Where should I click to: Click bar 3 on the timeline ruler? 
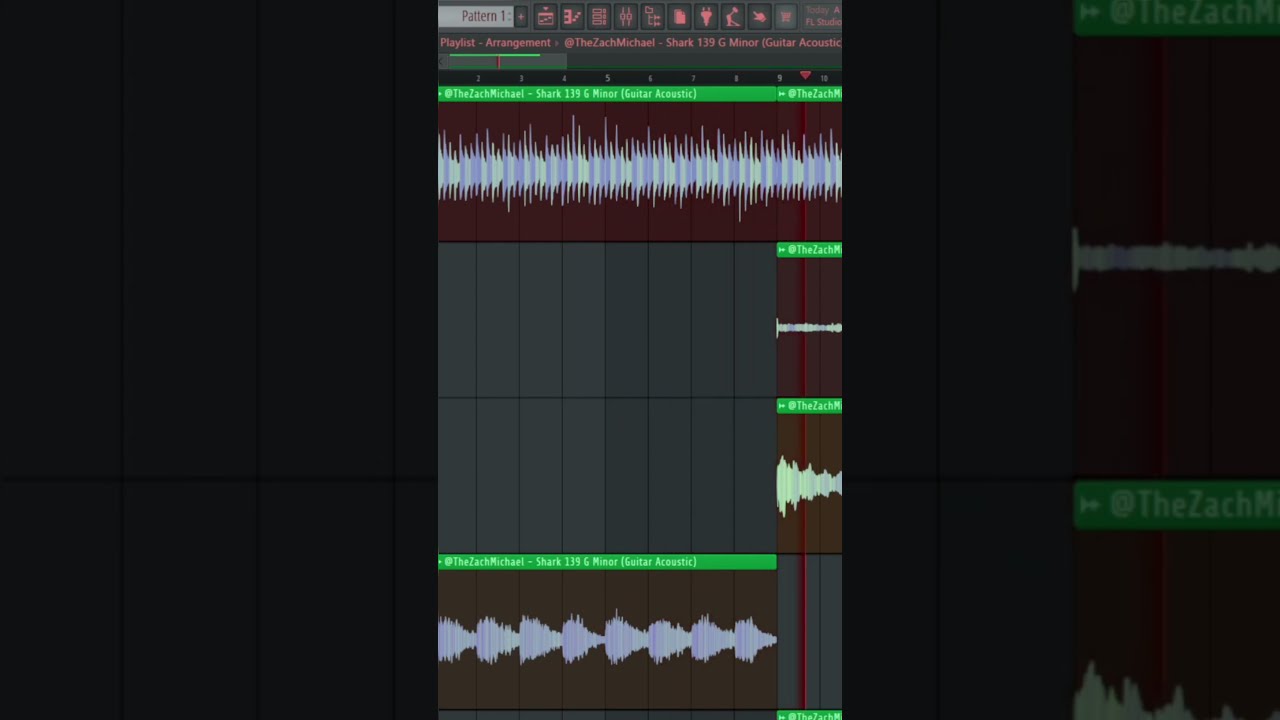521,78
